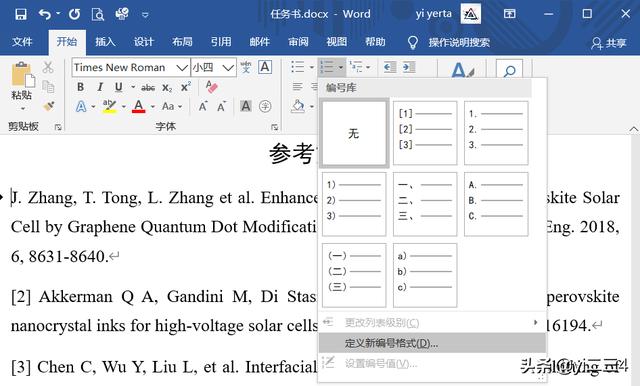This screenshot has height=386, width=640.
Task: Click the Clear Formatting eraser icon
Action: coord(211,87)
